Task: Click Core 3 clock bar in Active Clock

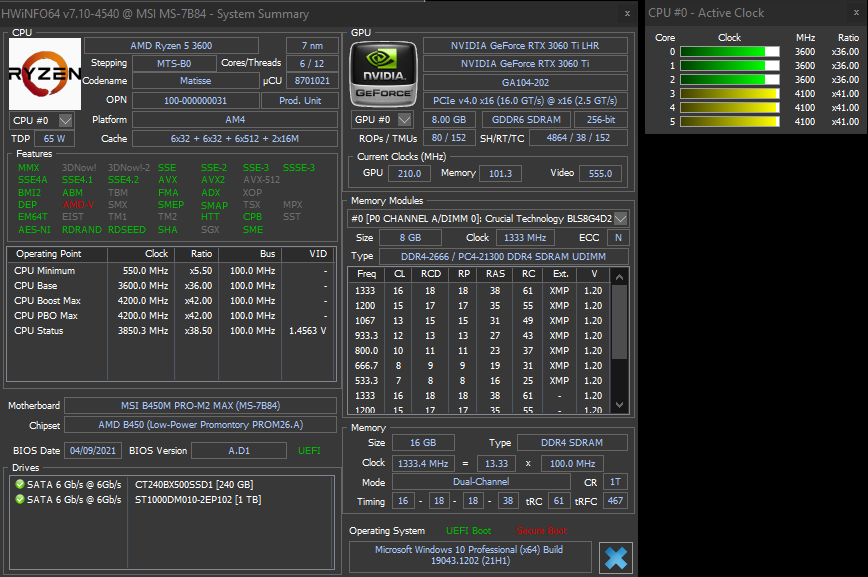Action: point(730,94)
